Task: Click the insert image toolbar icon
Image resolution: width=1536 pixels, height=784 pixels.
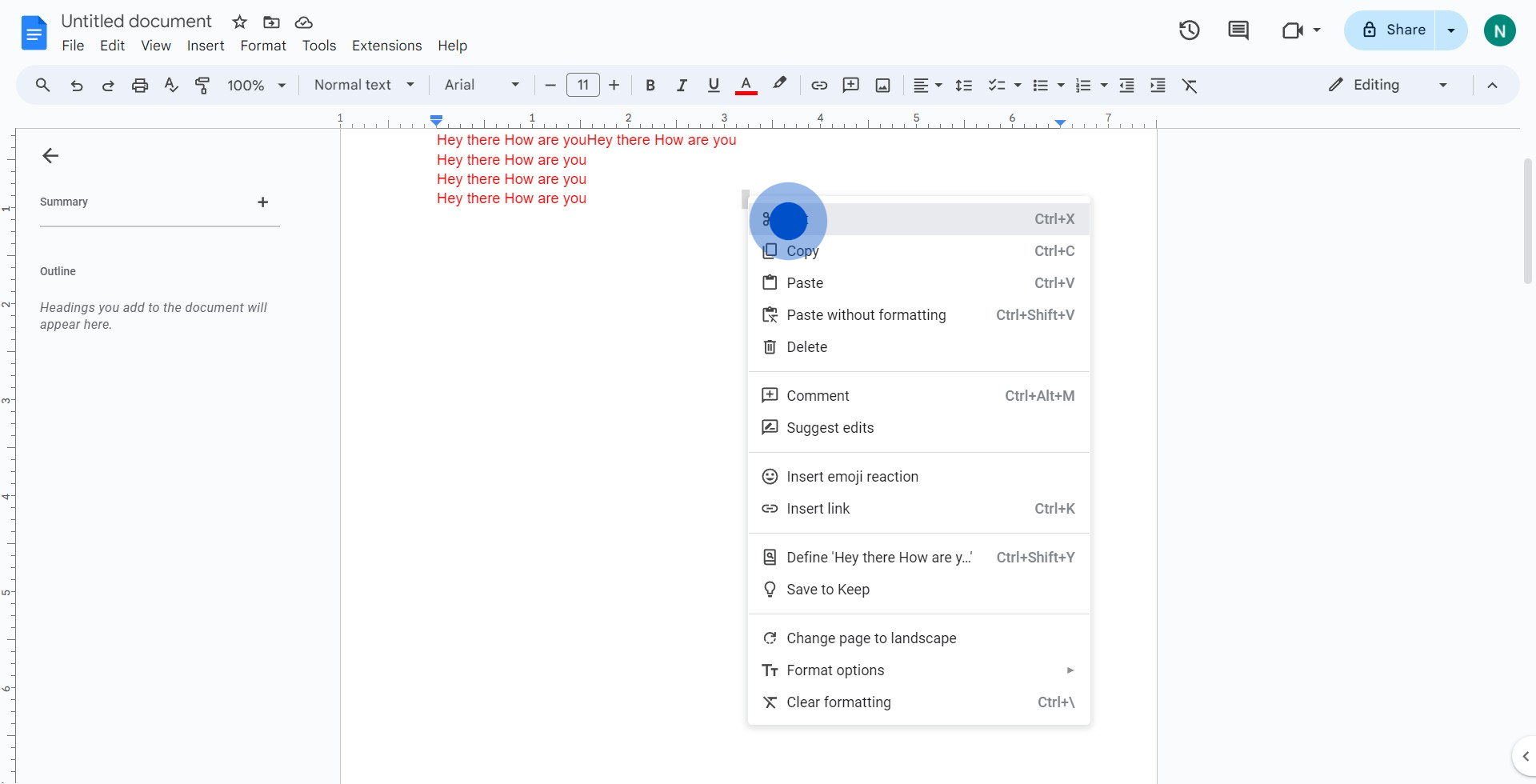Action: point(882,85)
